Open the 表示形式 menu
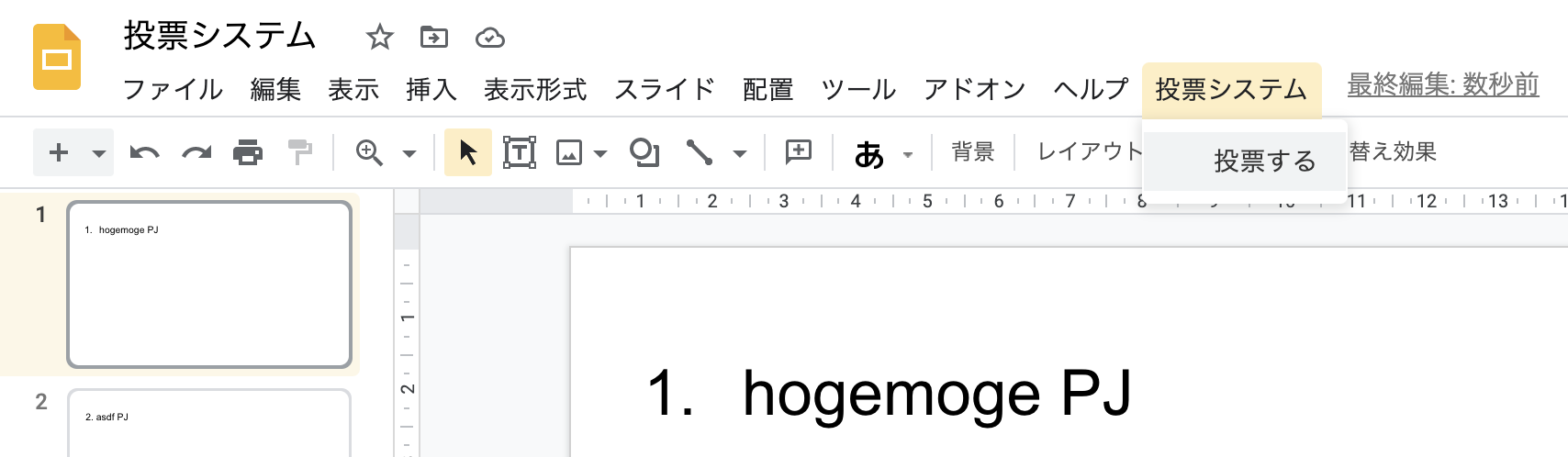This screenshot has height=457, width=1568. tap(535, 89)
